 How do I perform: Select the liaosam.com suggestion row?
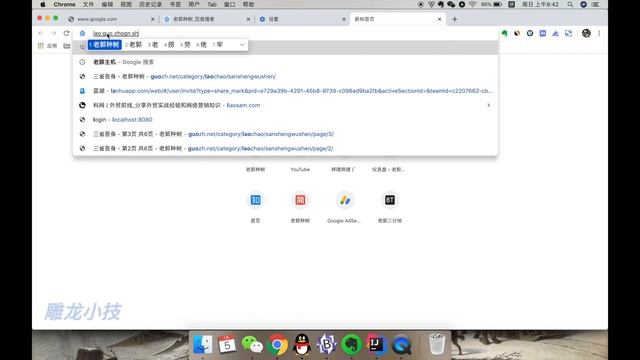pos(285,105)
